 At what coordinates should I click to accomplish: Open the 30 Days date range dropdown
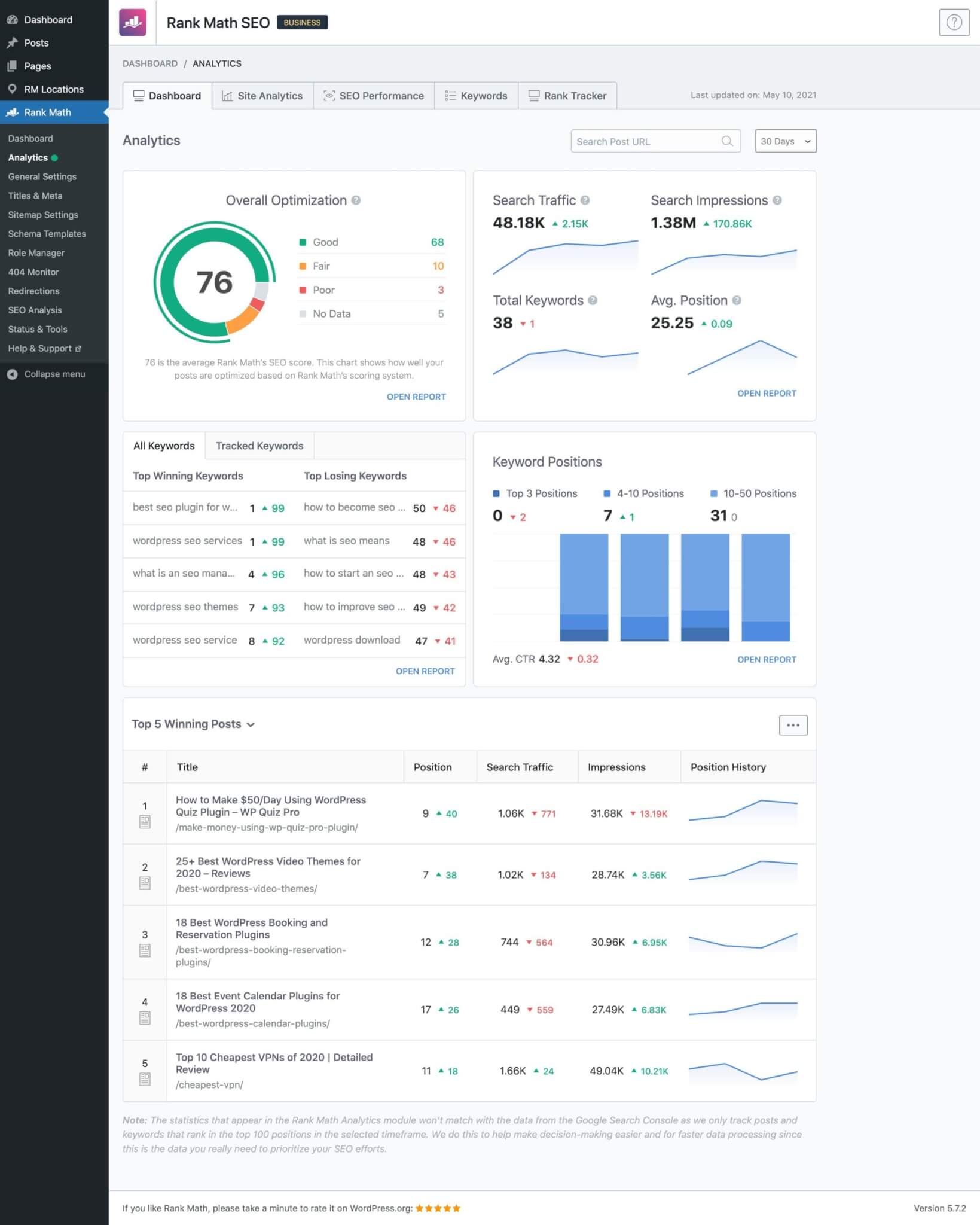click(x=785, y=141)
